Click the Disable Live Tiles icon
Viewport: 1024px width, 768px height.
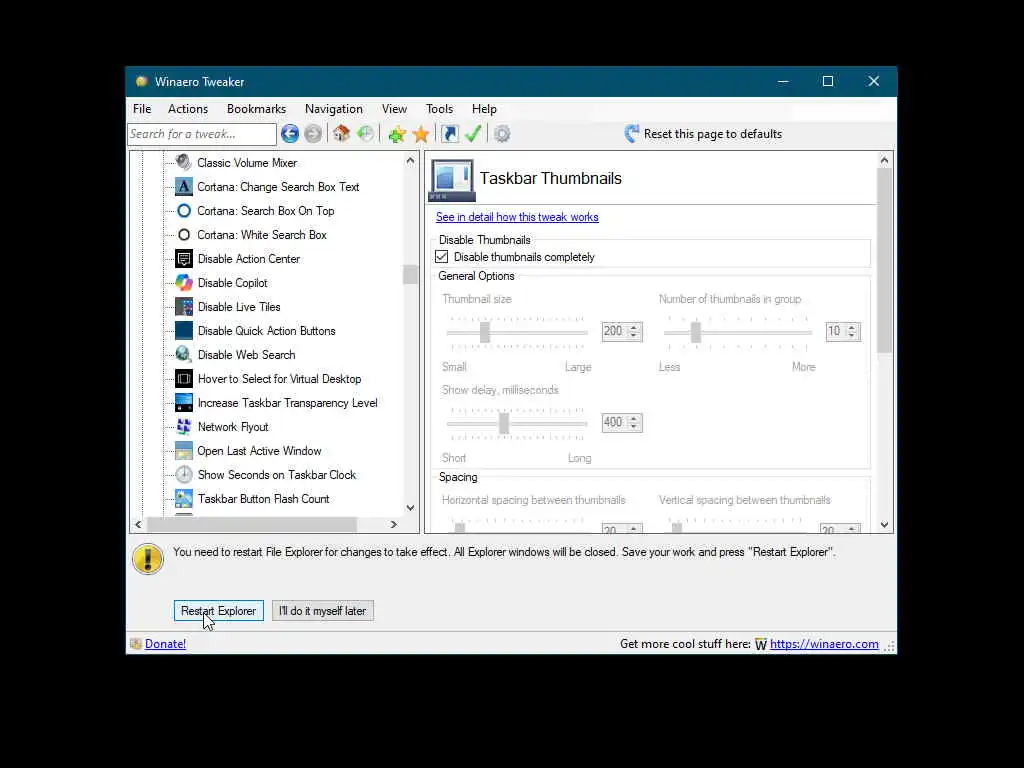(x=184, y=306)
